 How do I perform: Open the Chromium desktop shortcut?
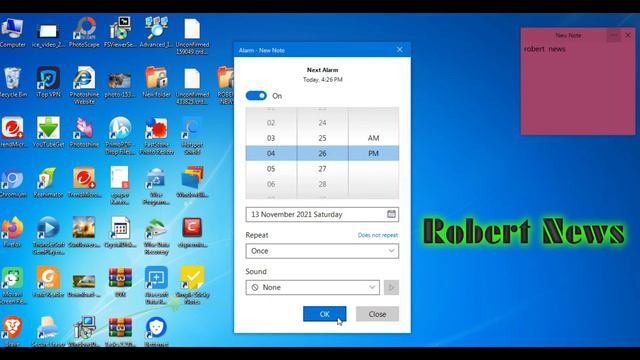pos(12,182)
